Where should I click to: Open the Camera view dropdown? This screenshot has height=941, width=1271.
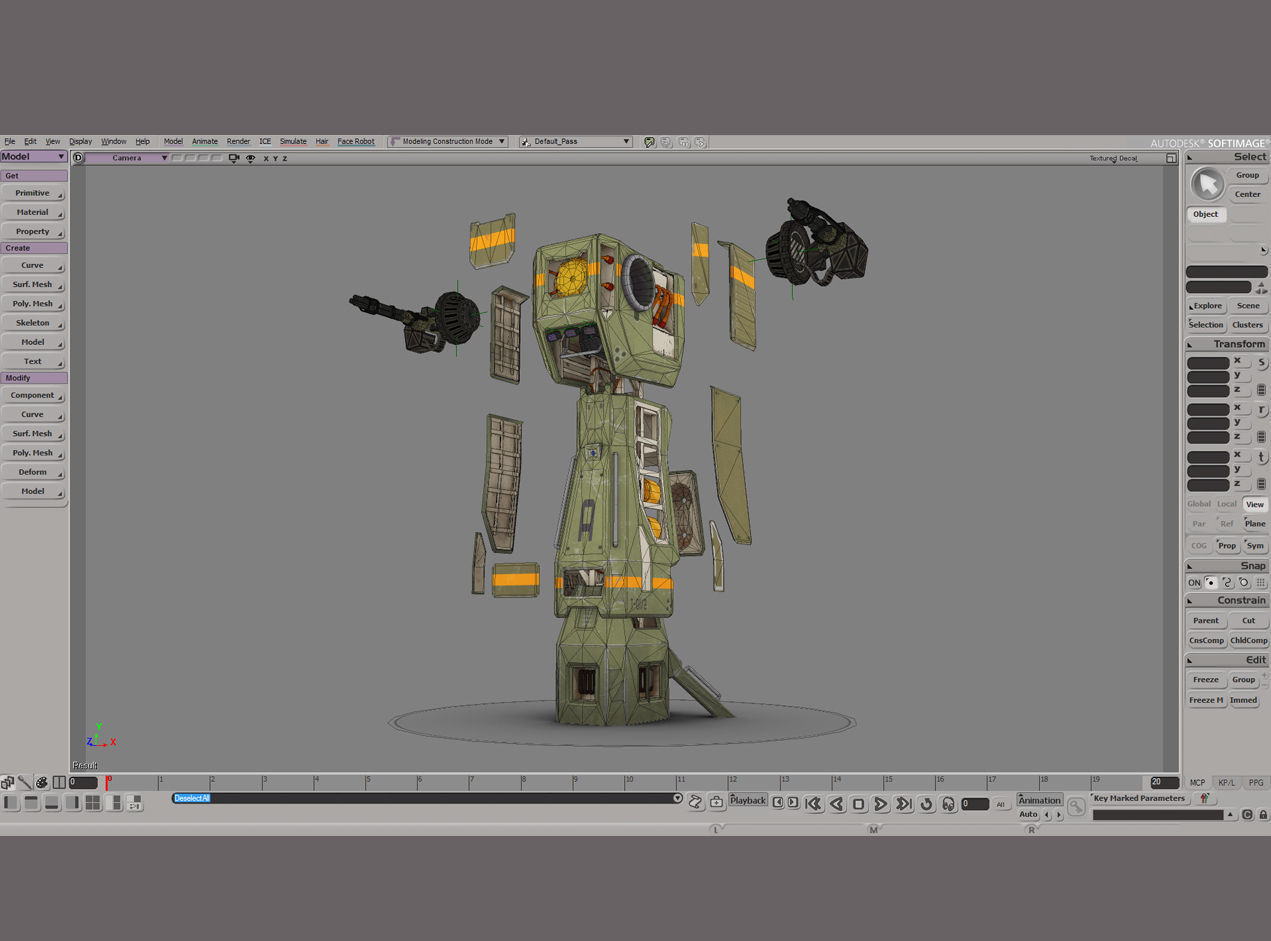(x=127, y=158)
